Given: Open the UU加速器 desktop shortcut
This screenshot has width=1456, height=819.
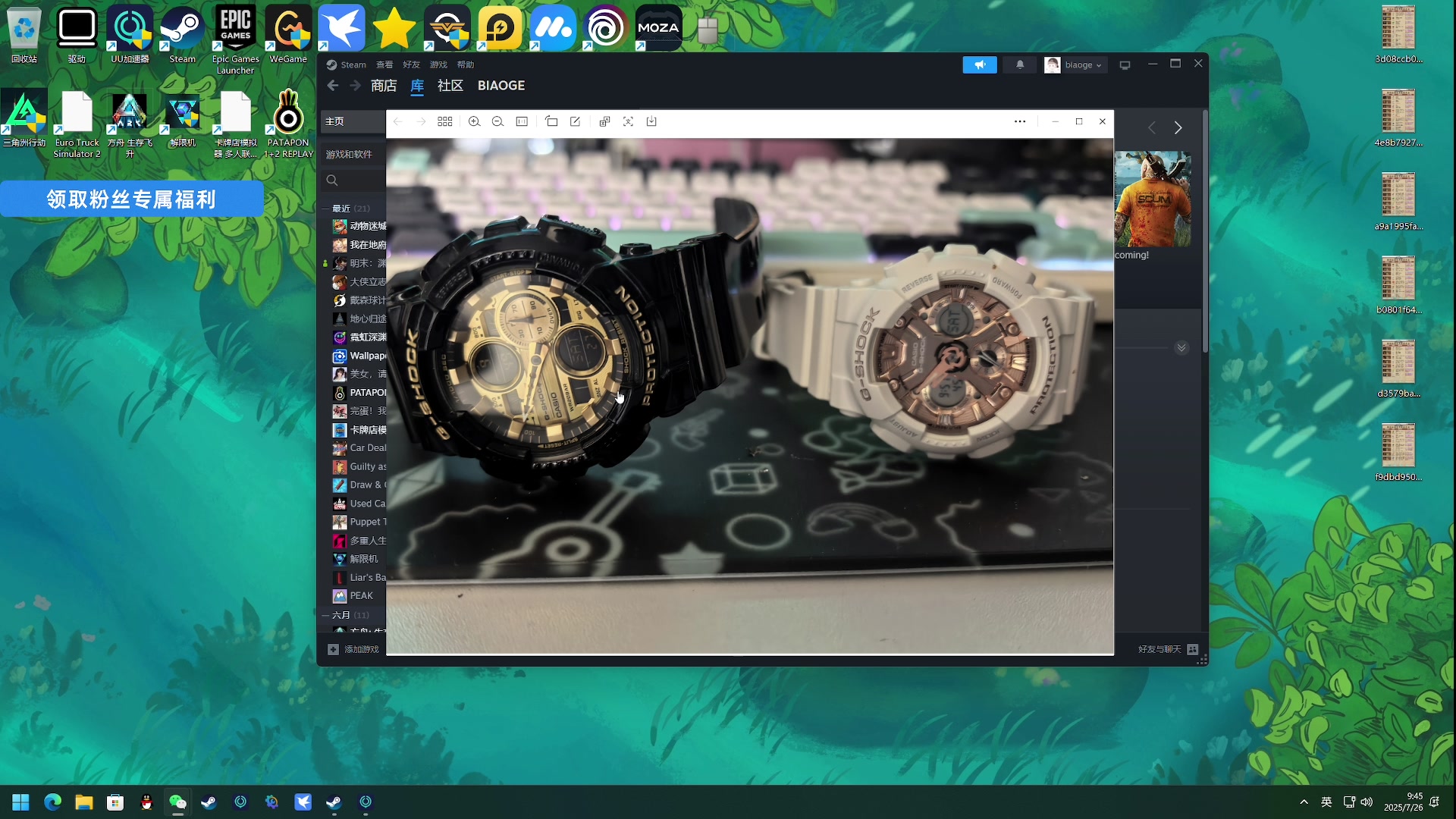Looking at the screenshot, I should click(x=130, y=35).
